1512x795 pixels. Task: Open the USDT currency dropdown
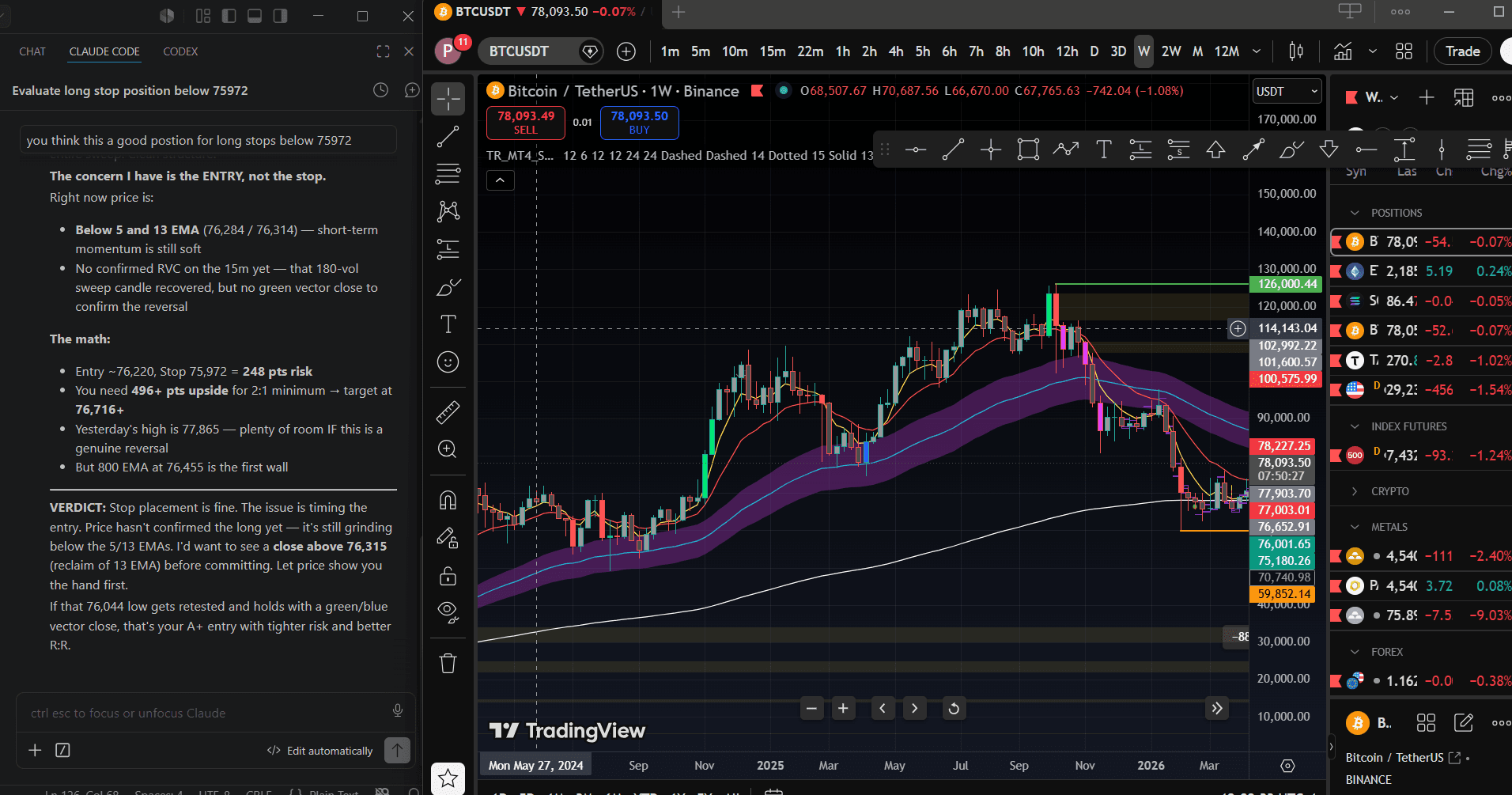1287,91
